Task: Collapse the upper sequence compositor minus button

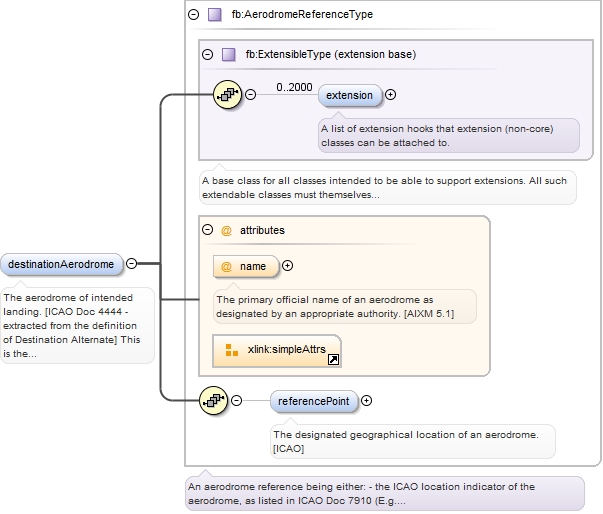Action: (x=250, y=95)
